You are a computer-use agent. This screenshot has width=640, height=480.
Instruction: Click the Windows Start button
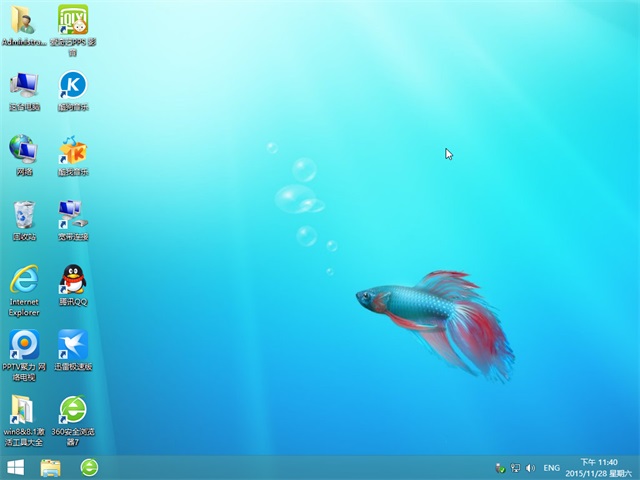click(x=16, y=467)
